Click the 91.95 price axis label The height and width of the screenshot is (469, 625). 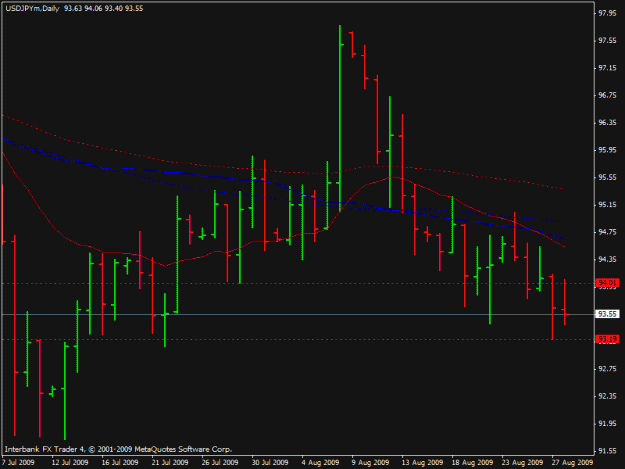pyautogui.click(x=607, y=424)
